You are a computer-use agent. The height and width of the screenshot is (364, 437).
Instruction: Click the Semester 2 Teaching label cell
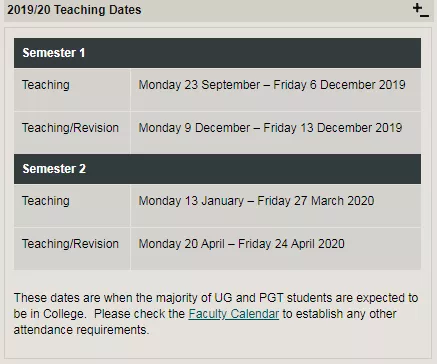72,206
